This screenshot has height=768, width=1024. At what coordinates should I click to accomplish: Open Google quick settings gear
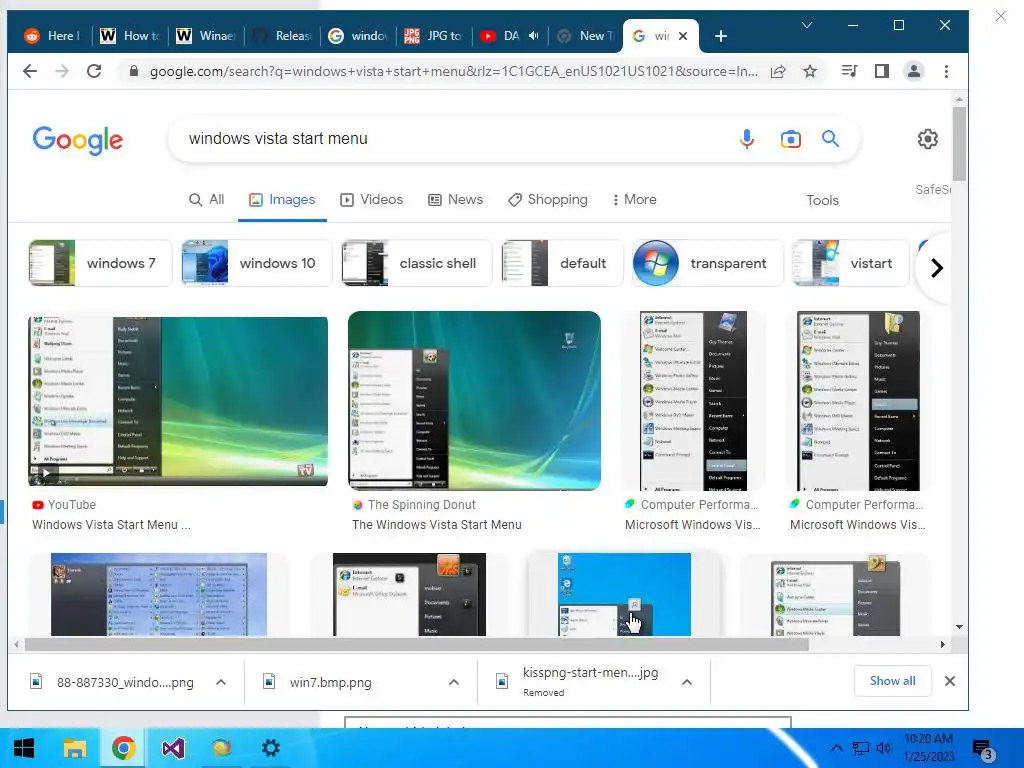click(x=927, y=138)
